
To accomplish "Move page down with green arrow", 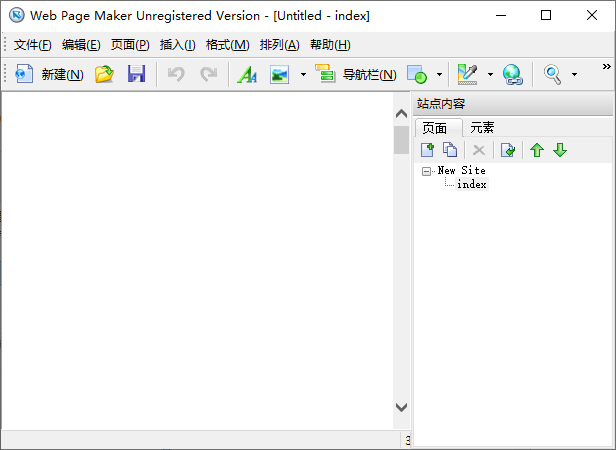I will [x=560, y=150].
